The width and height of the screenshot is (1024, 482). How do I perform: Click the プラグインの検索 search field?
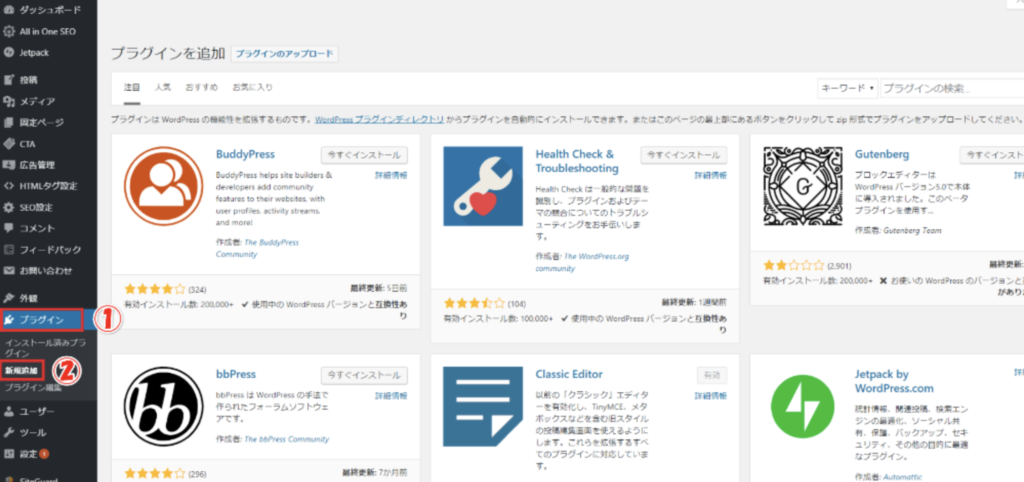tap(952, 88)
